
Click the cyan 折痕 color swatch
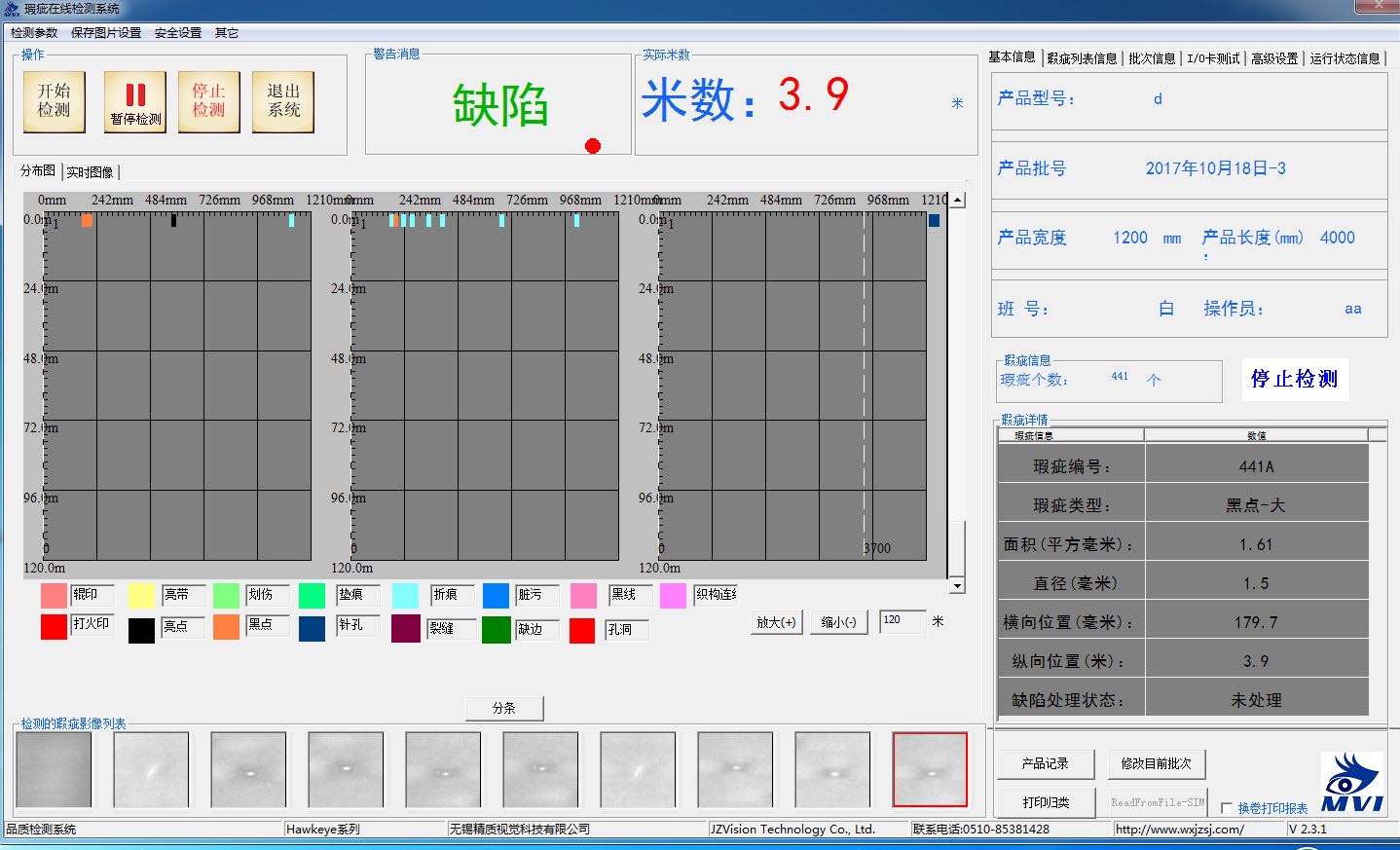406,595
